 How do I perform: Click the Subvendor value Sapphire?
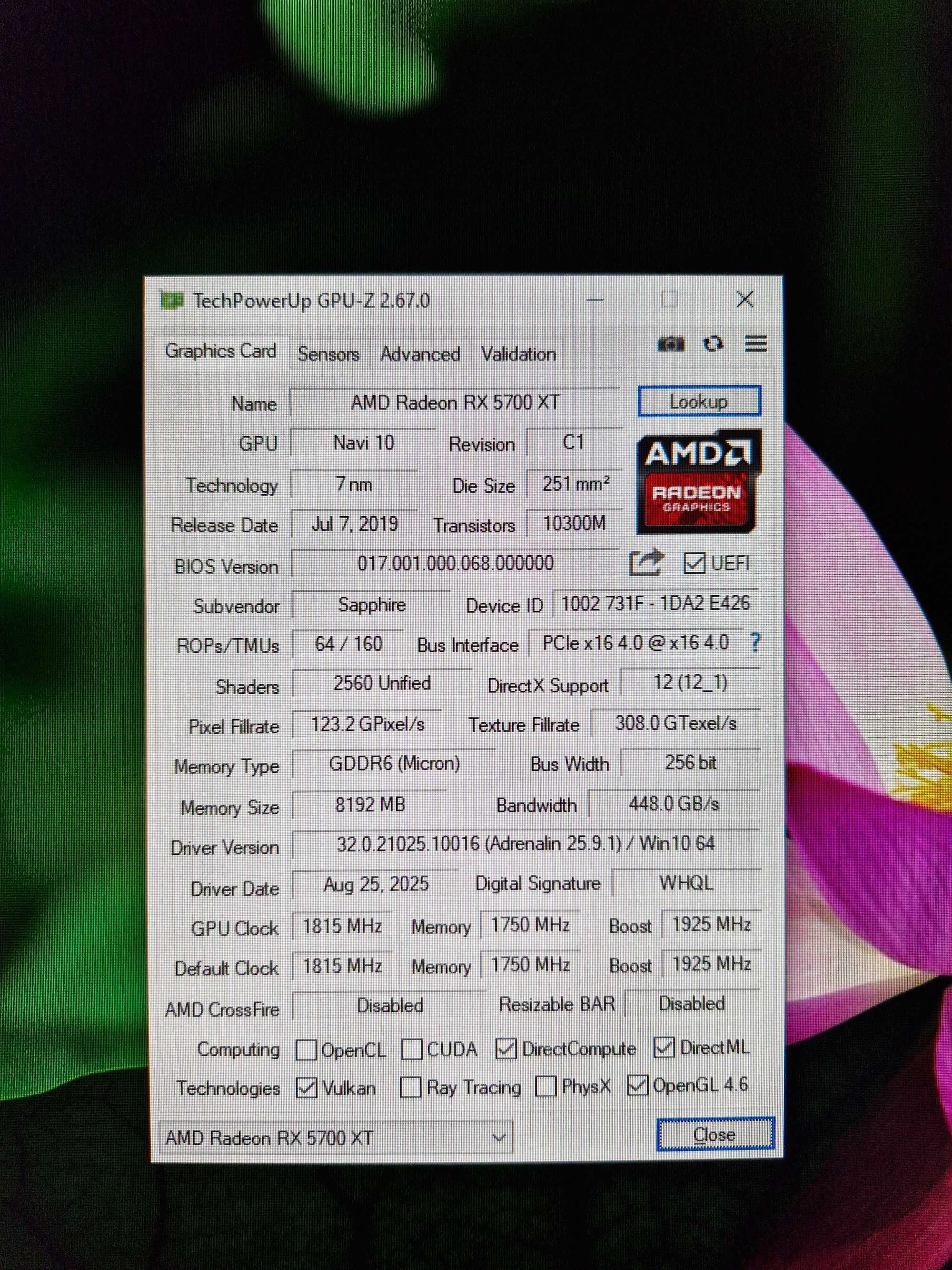click(371, 605)
